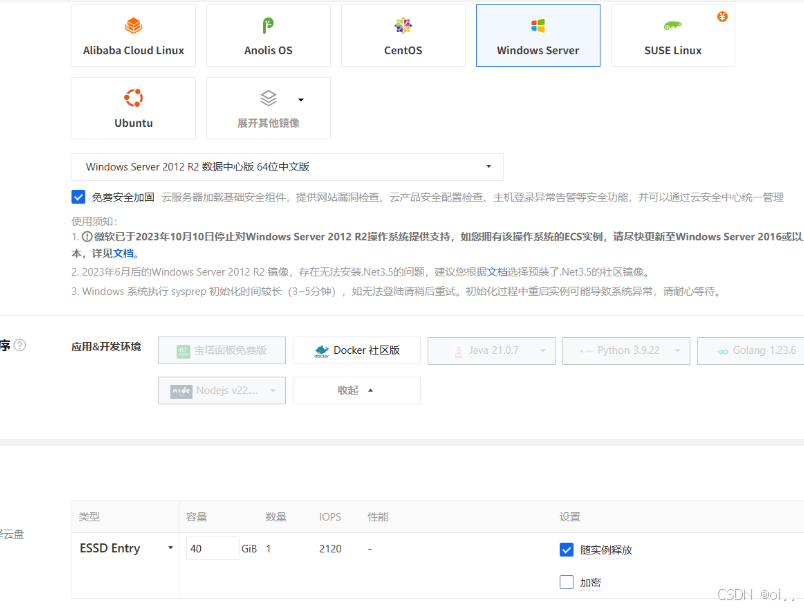804x610 pixels.
Task: Click the Nodejs logo icon
Action: coord(181,391)
